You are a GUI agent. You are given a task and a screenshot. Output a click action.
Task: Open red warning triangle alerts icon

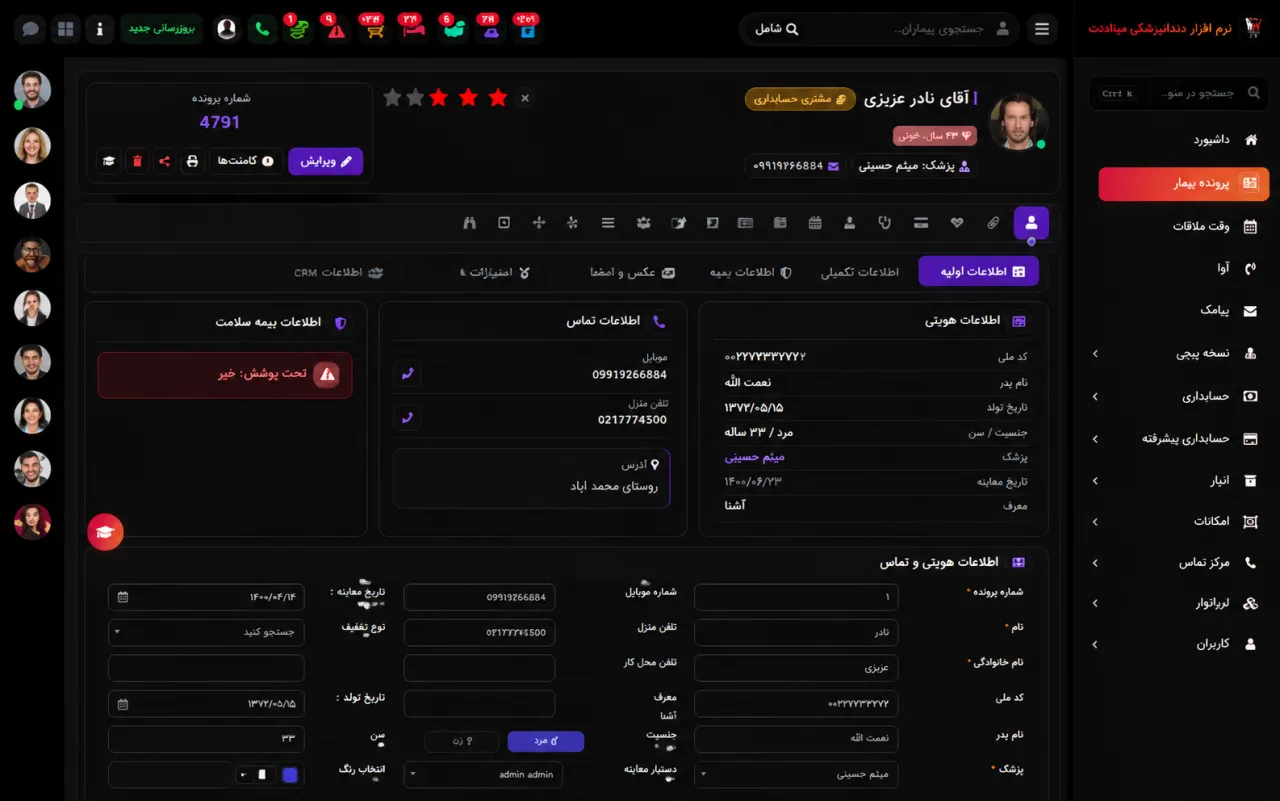tap(336, 30)
